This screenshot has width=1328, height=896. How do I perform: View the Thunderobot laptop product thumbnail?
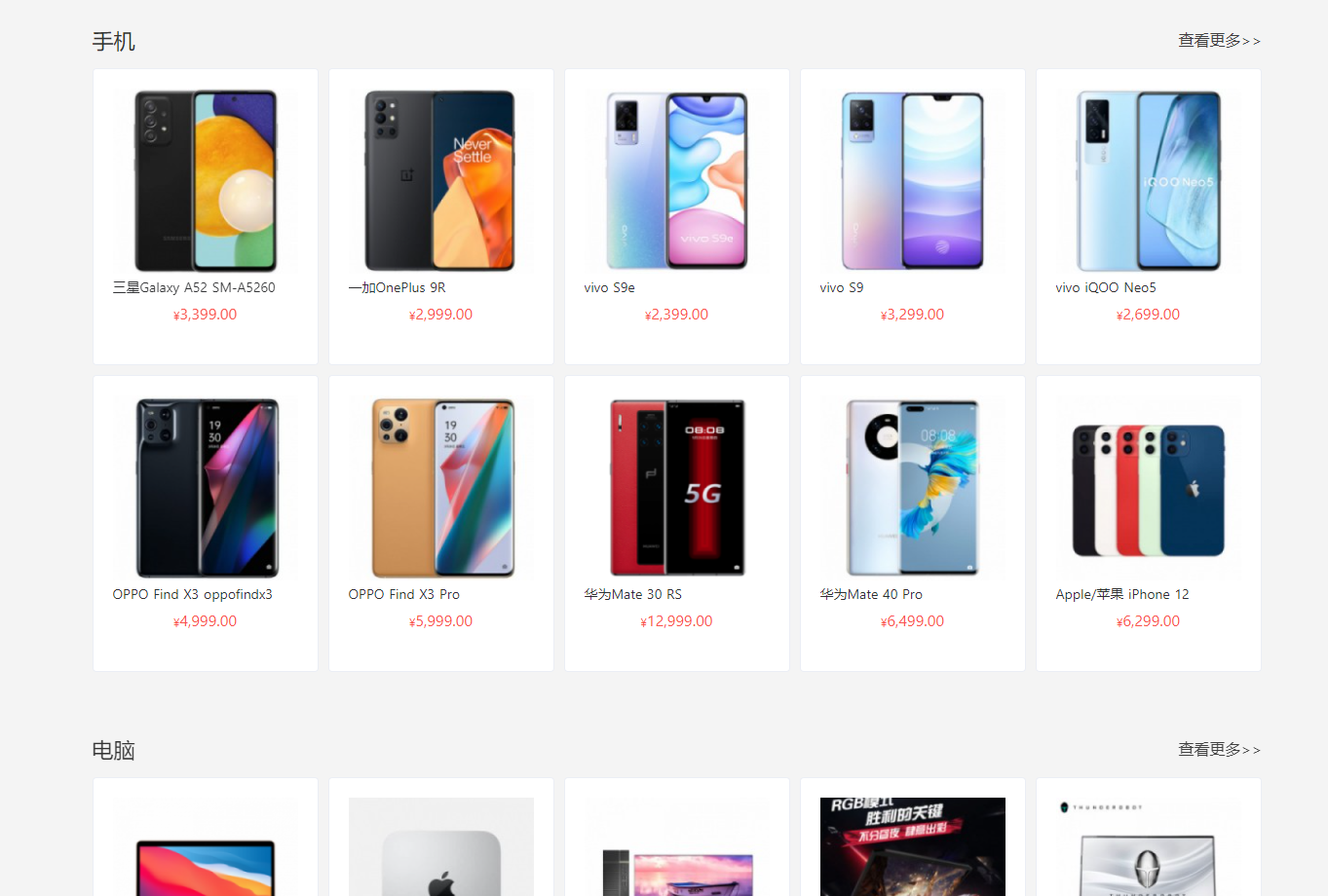pyautogui.click(x=1149, y=846)
